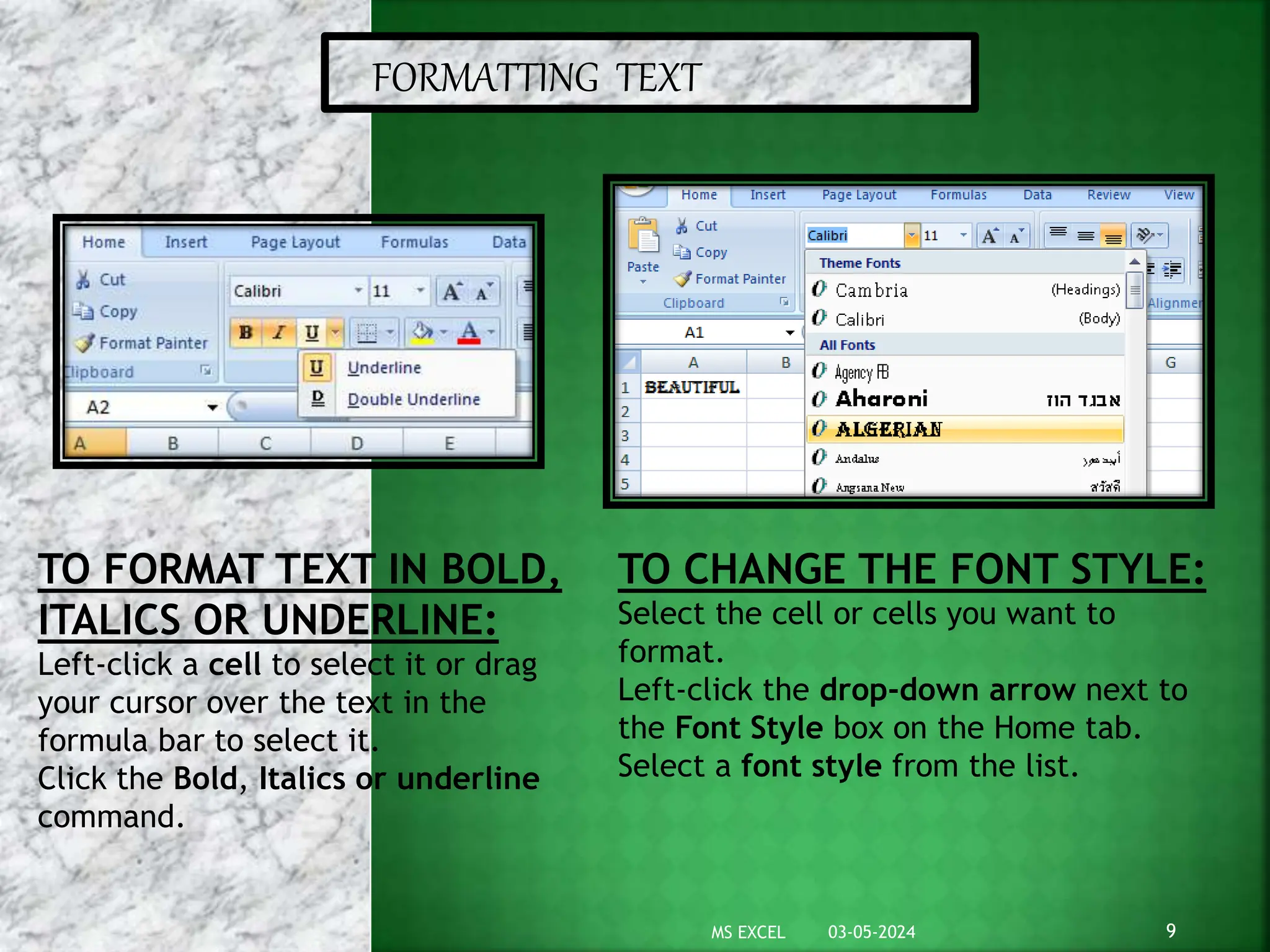The height and width of the screenshot is (952, 1270).
Task: Click the increase indent icon in right screenshot
Action: (x=1171, y=270)
